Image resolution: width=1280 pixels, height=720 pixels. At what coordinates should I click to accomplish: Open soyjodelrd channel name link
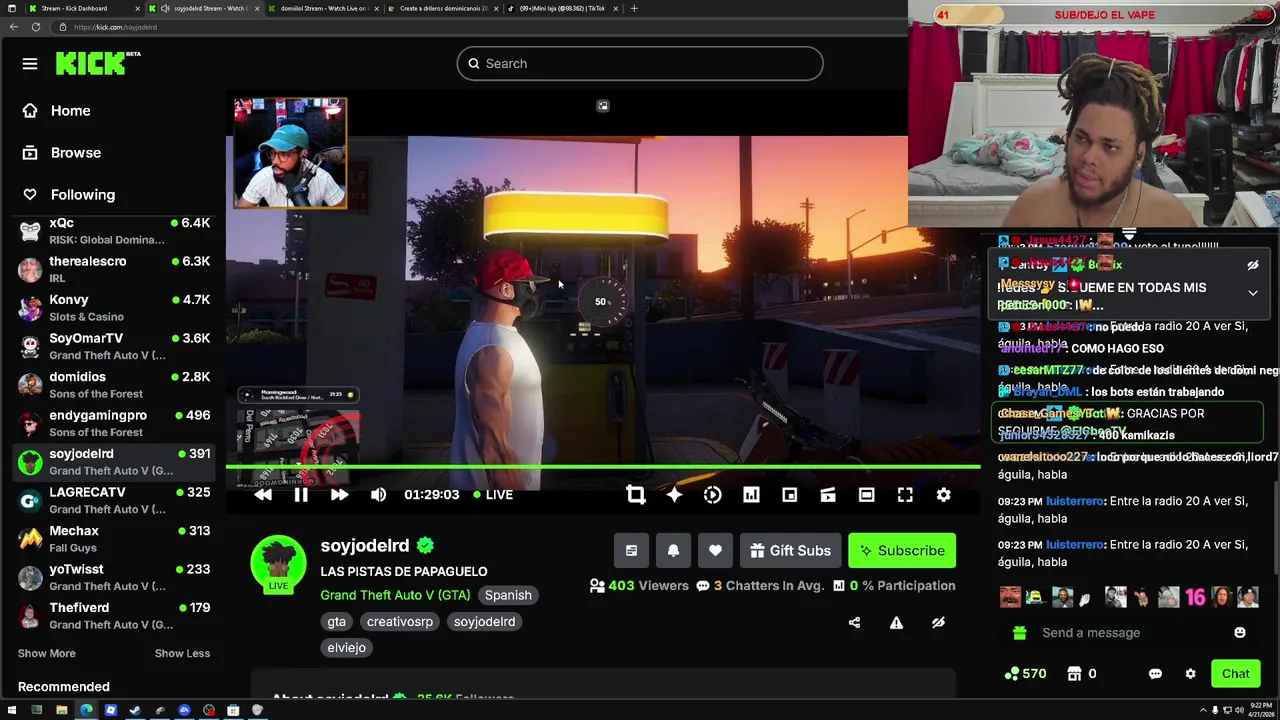click(365, 546)
